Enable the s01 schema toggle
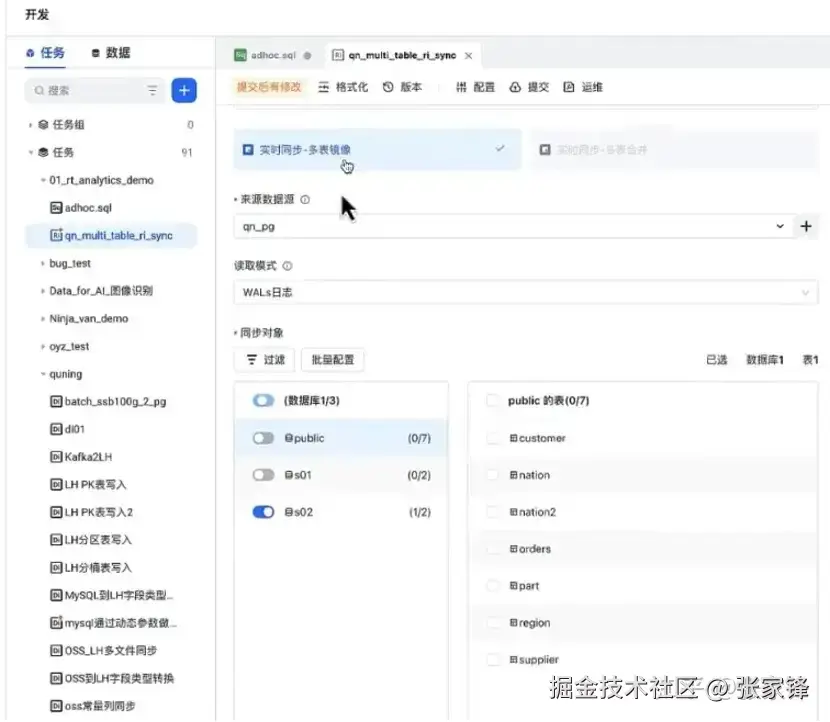The height and width of the screenshot is (722, 830). (x=263, y=475)
